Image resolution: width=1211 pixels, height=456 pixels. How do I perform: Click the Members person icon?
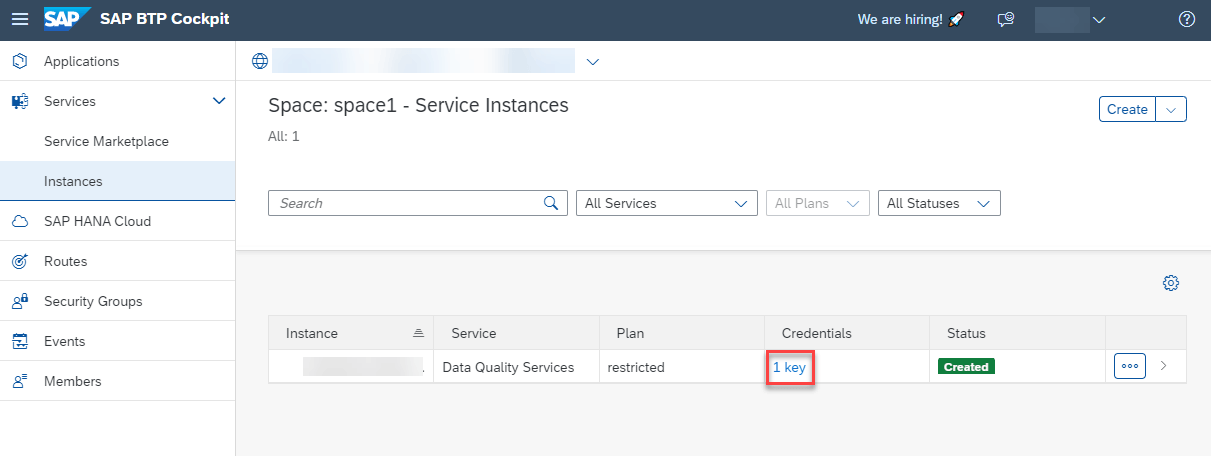(x=19, y=381)
